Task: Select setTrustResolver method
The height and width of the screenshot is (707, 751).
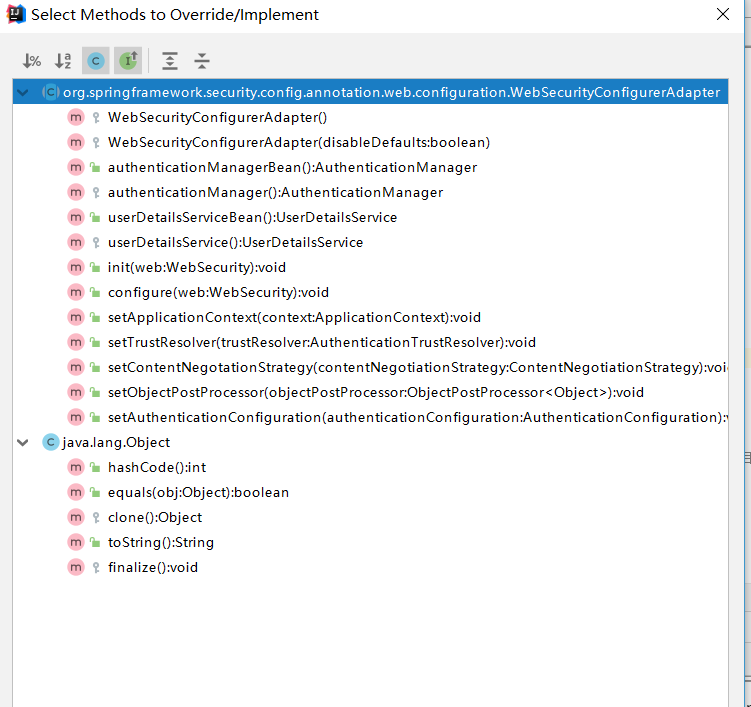Action: tap(322, 342)
